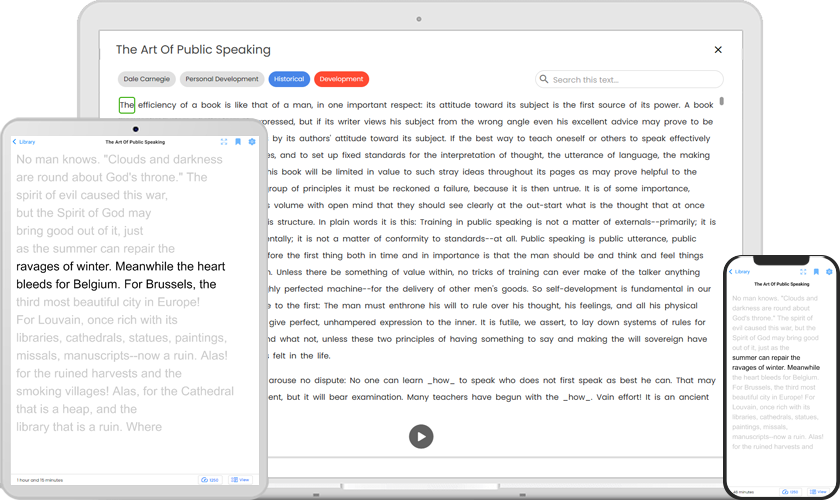Image resolution: width=840 pixels, height=500 pixels.
Task: Click the 1250 speed button on tablet
Action: [x=210, y=480]
